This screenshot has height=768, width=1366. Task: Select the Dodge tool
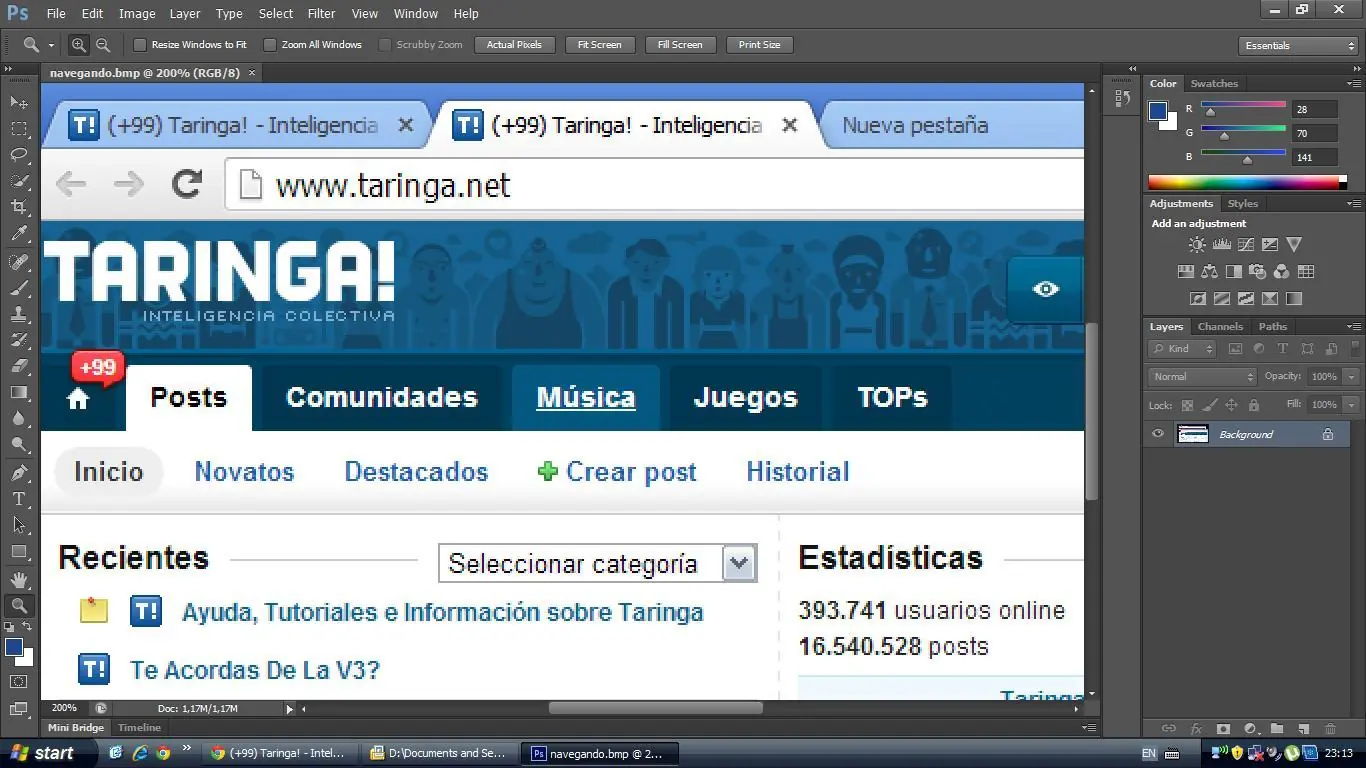[x=19, y=444]
